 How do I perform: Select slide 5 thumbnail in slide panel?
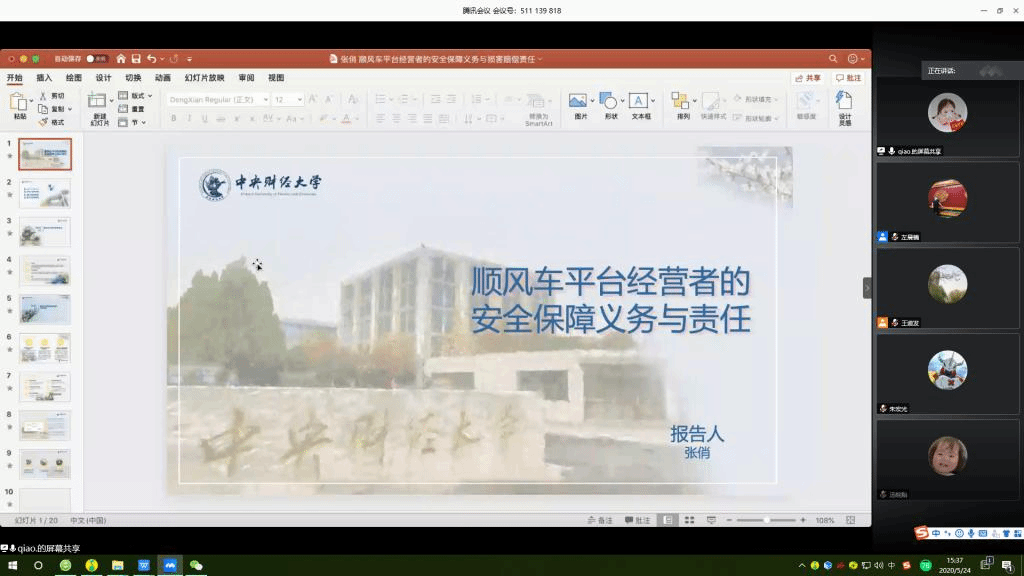click(x=45, y=309)
